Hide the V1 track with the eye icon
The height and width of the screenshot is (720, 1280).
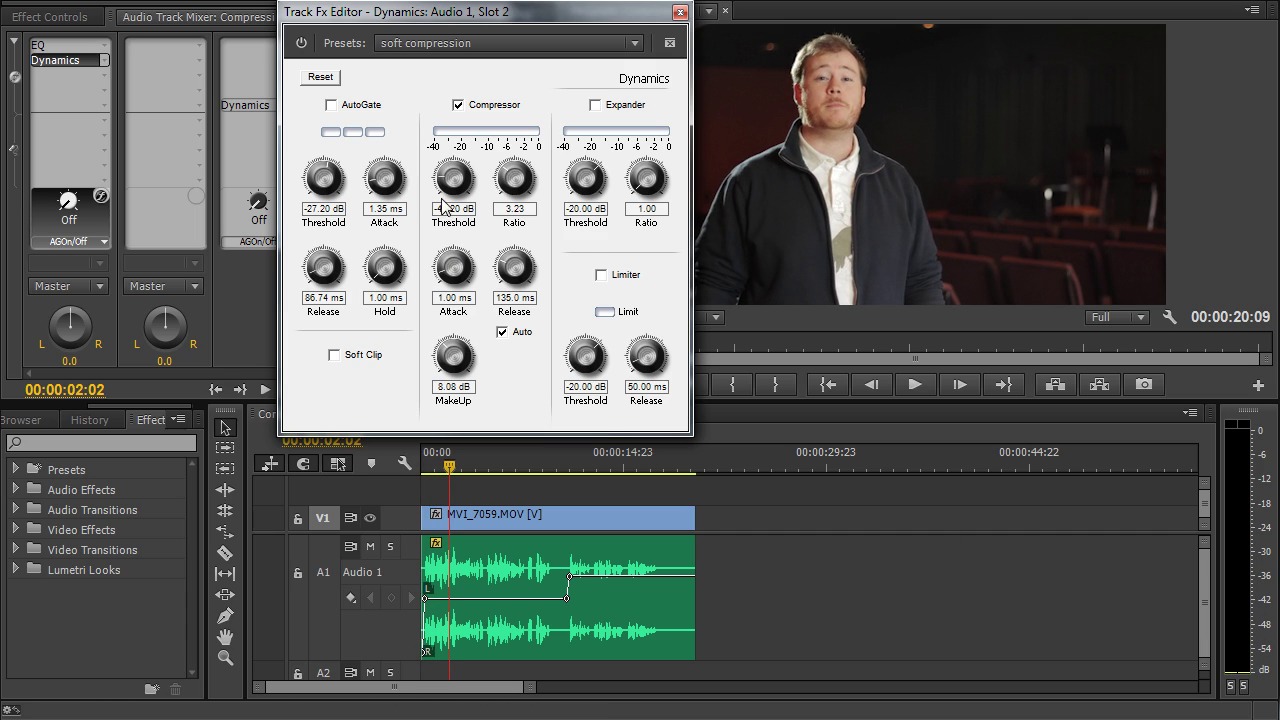370,518
